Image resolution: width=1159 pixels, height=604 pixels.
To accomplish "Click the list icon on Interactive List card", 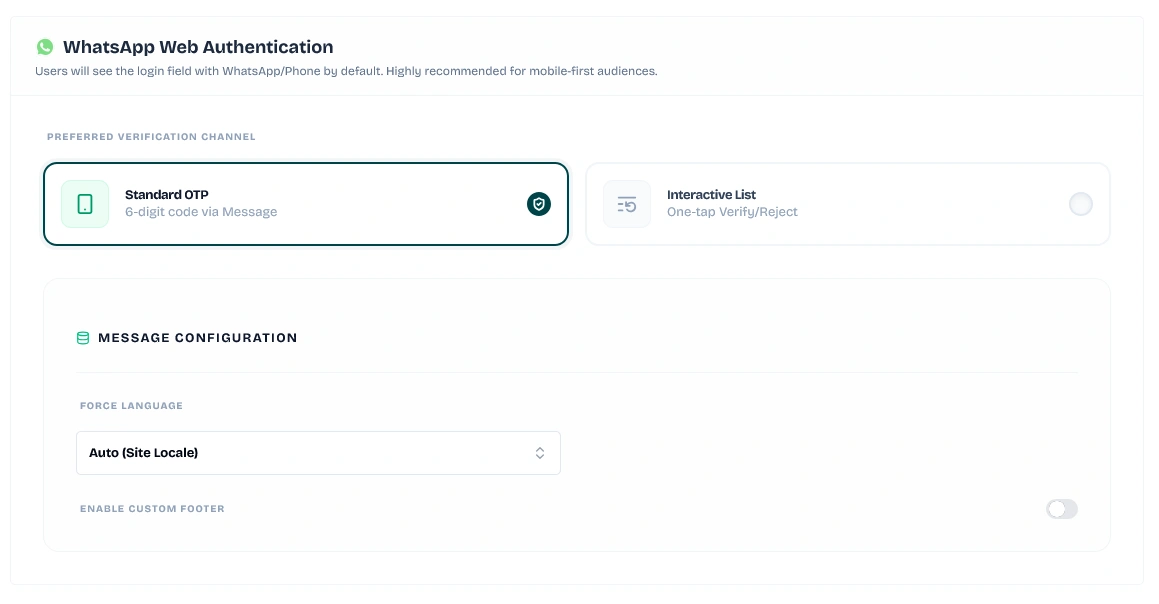I will [627, 204].
